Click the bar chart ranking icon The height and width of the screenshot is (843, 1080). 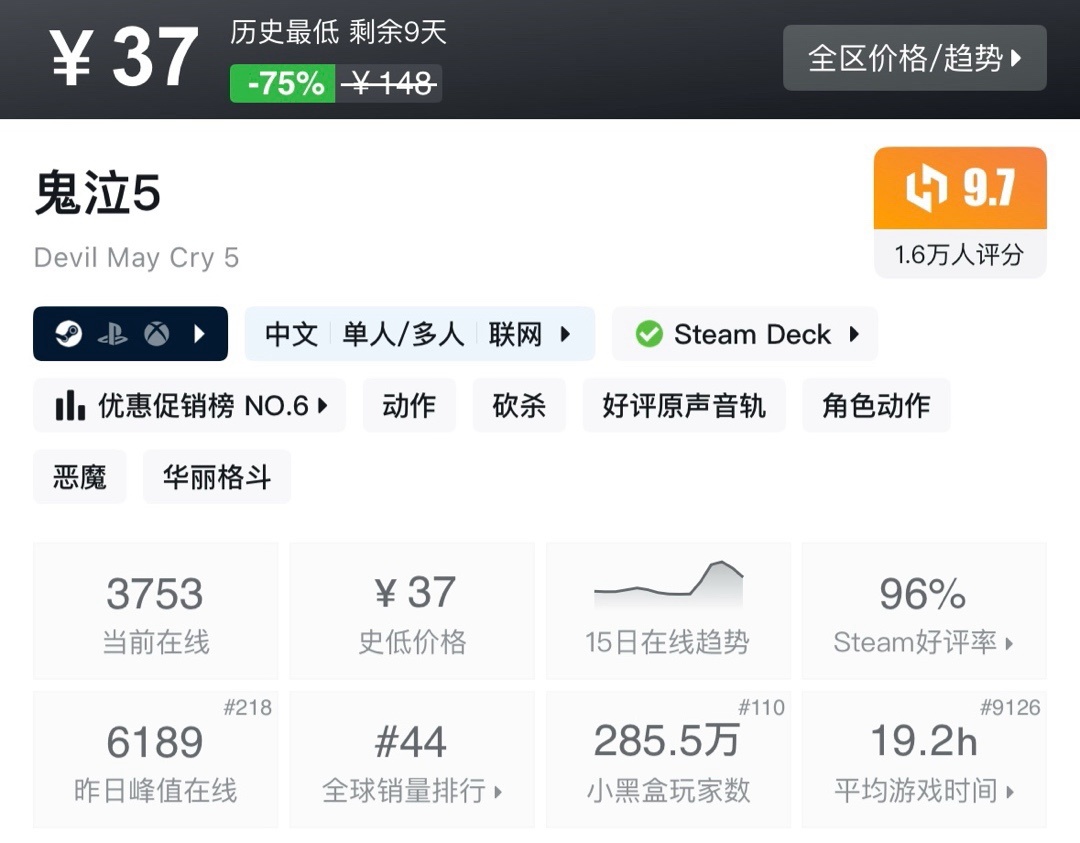point(70,405)
